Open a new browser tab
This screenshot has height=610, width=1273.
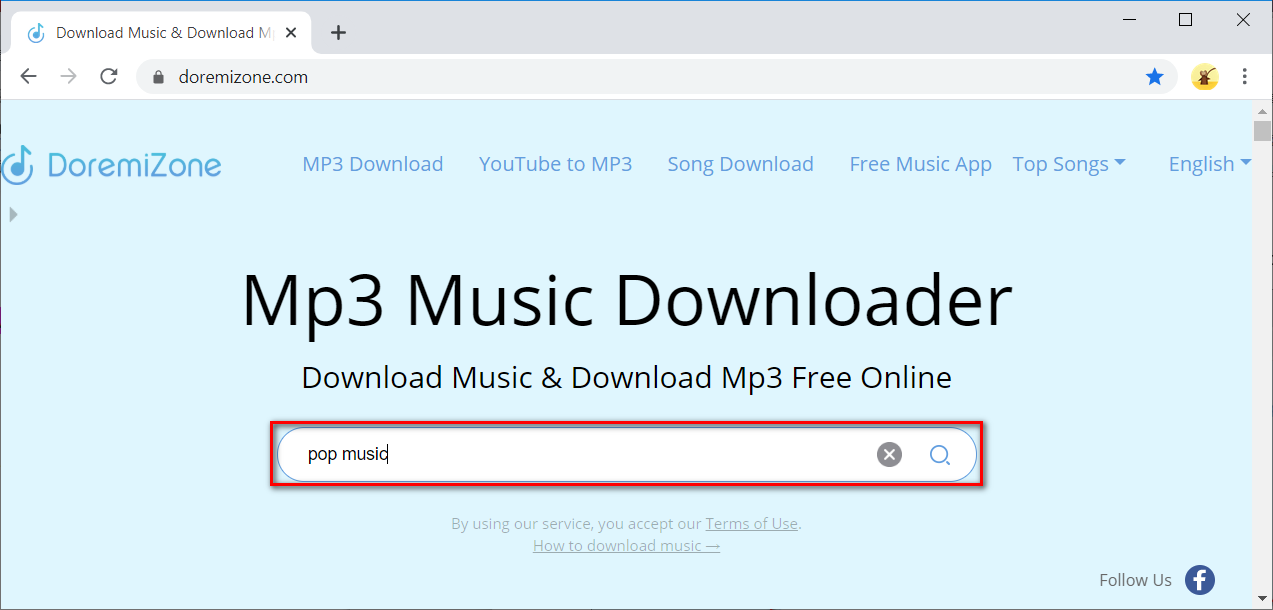click(x=338, y=33)
